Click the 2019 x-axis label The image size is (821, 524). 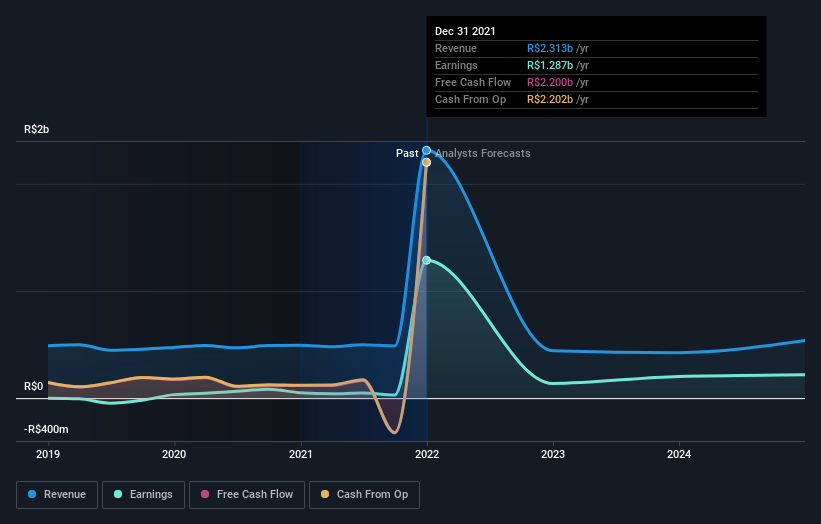click(x=48, y=454)
